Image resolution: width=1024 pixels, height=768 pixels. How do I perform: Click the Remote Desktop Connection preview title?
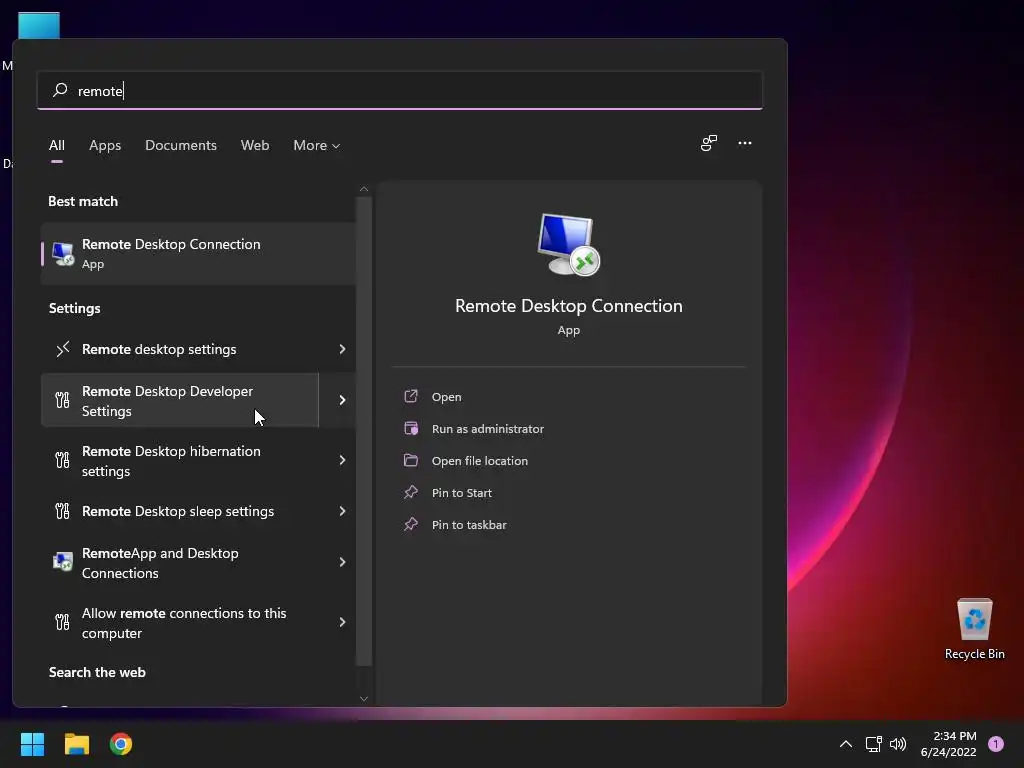[x=569, y=306]
